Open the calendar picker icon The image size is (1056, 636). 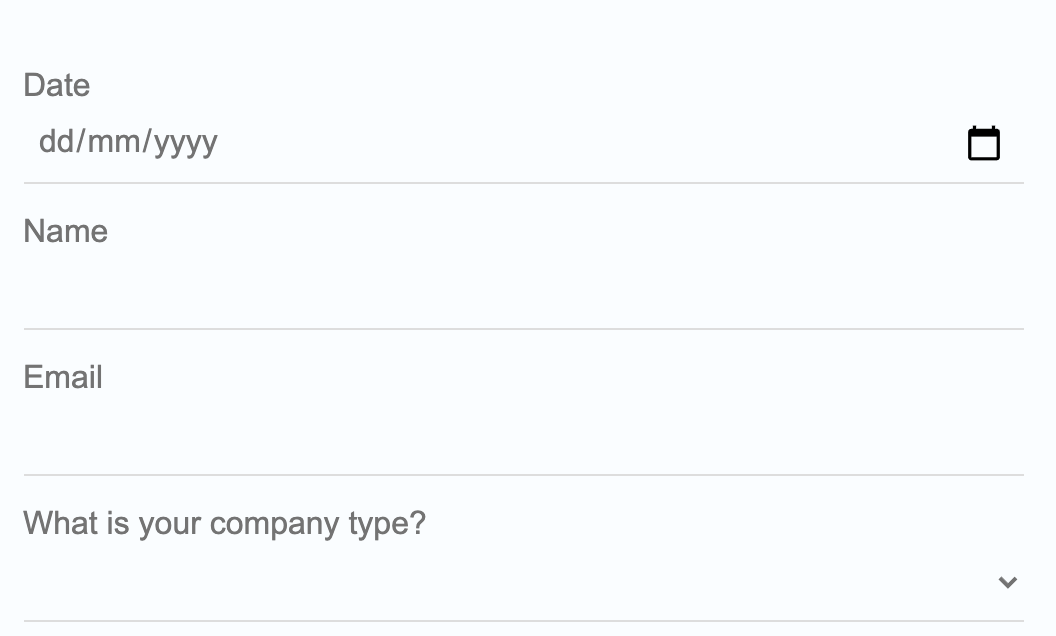click(984, 144)
